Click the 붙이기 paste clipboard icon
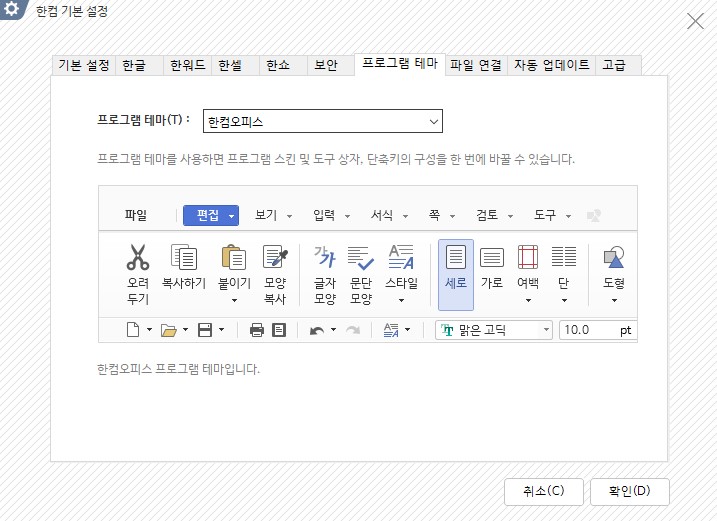 click(234, 257)
